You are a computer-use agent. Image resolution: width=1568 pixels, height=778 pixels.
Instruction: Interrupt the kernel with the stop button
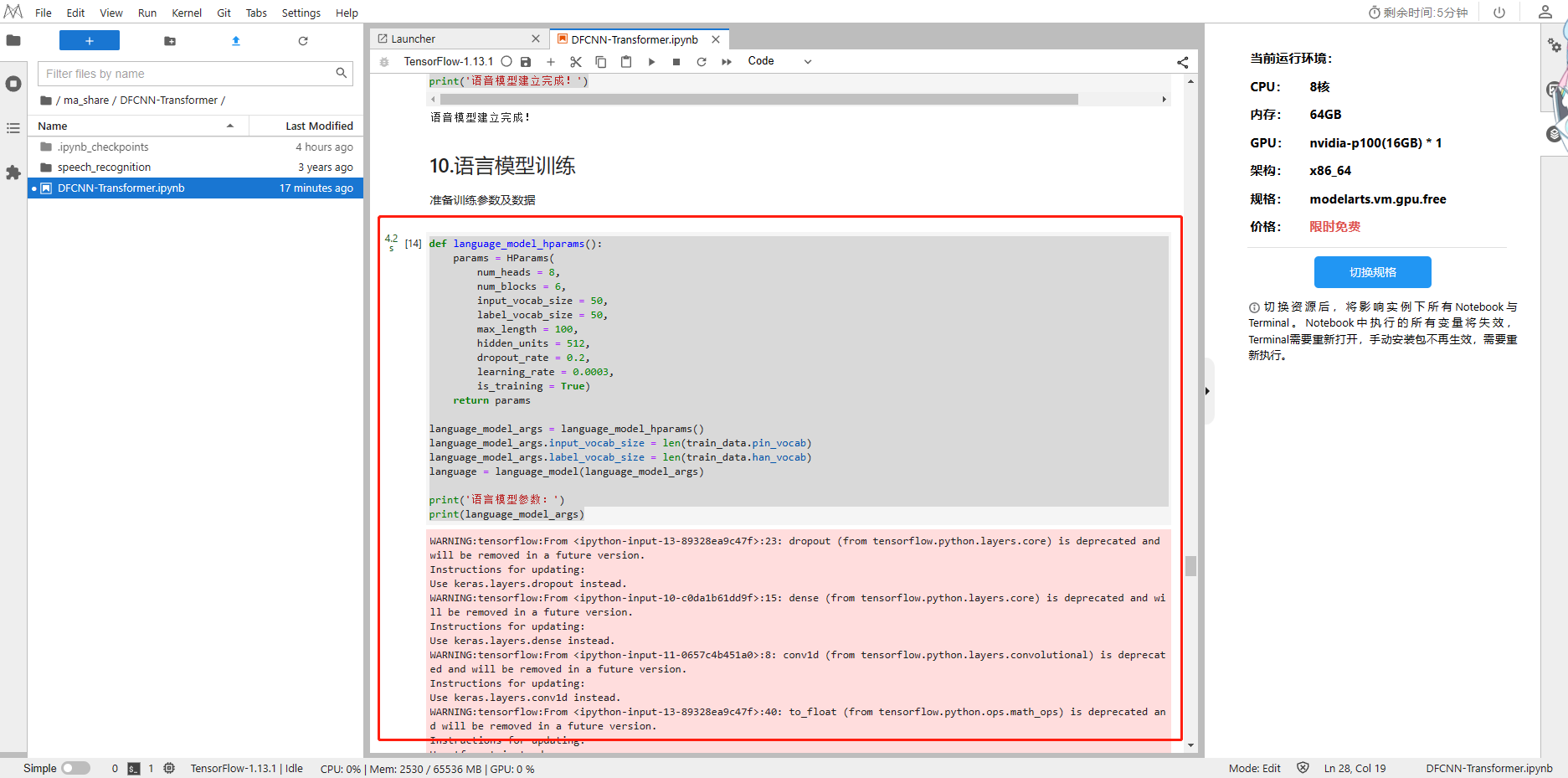[676, 62]
